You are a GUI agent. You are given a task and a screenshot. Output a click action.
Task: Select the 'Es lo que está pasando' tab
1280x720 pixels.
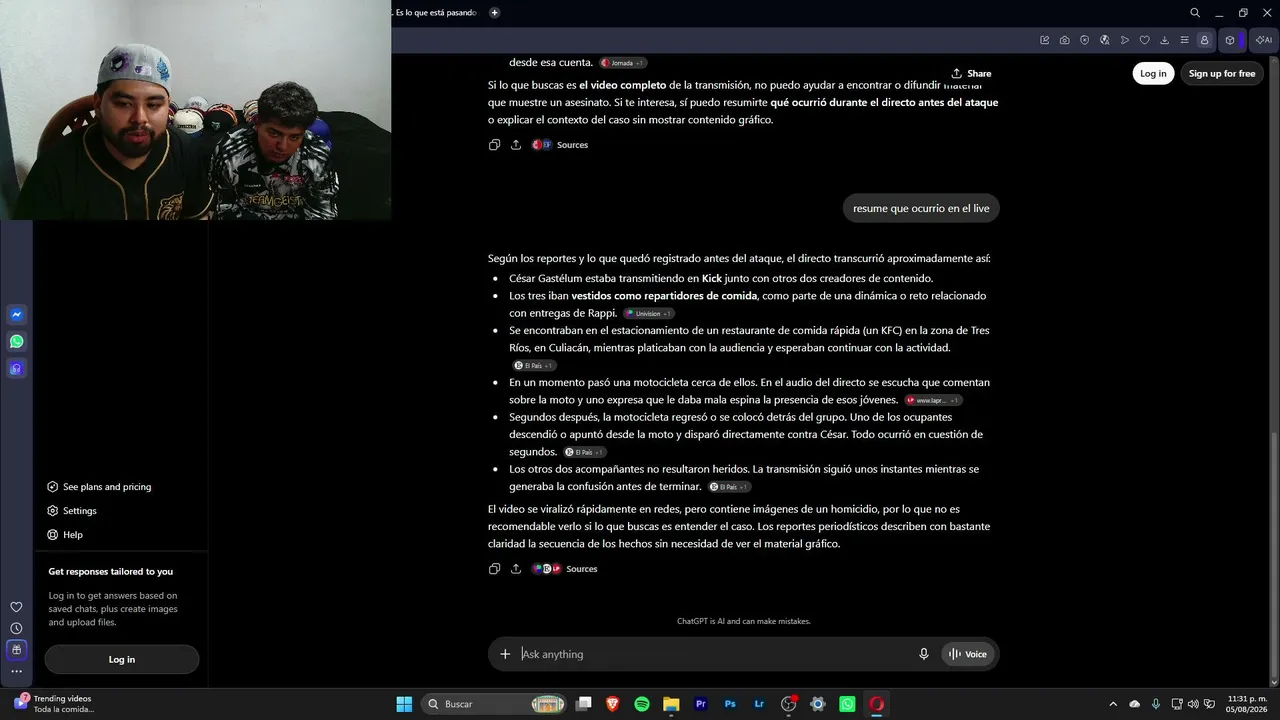pyautogui.click(x=436, y=13)
